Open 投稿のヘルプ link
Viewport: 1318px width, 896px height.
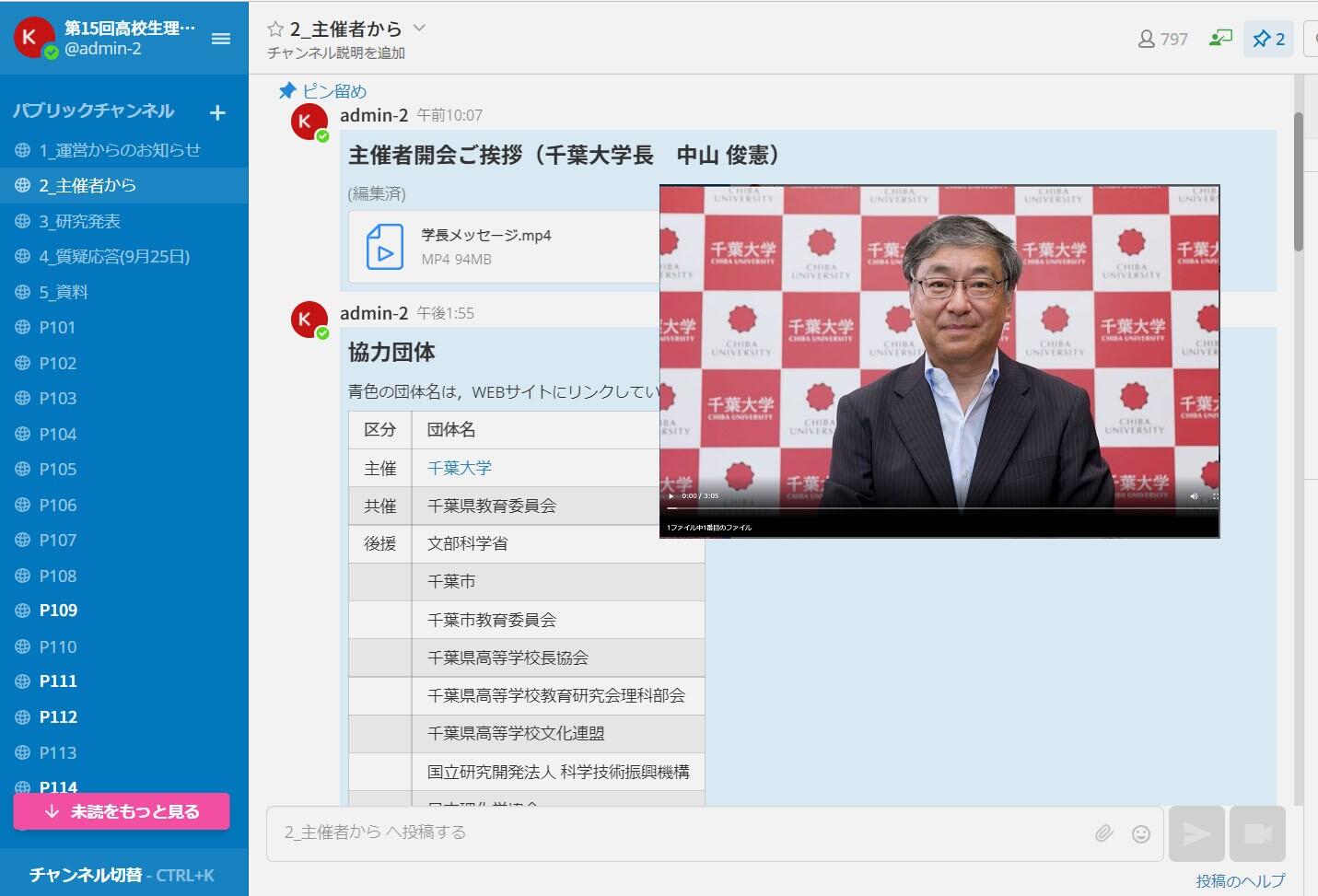coord(1240,880)
